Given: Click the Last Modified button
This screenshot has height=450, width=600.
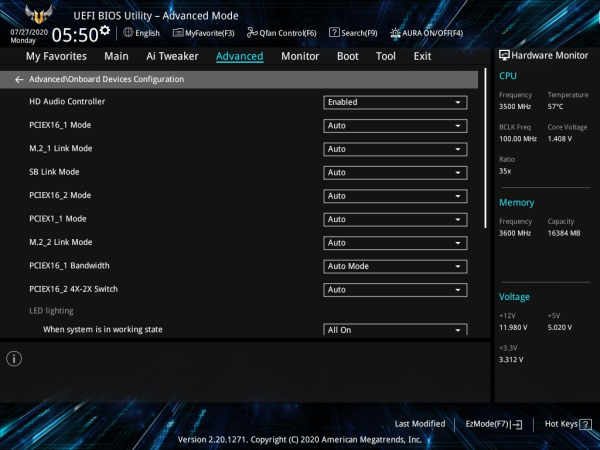Looking at the screenshot, I should click(420, 424).
